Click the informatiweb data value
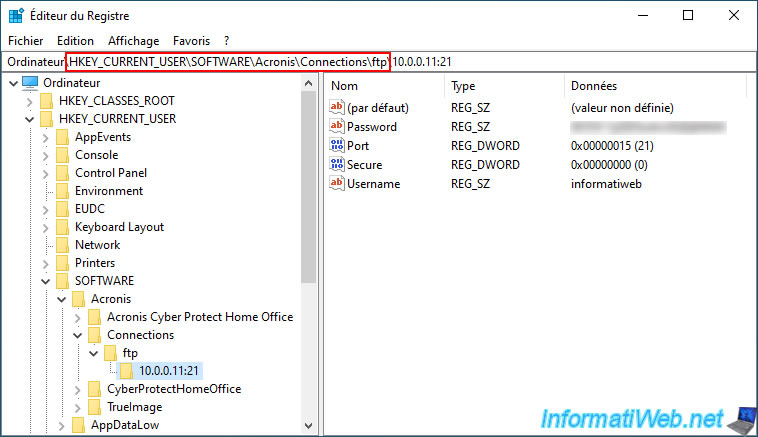This screenshot has width=758, height=437. pyautogui.click(x=606, y=184)
